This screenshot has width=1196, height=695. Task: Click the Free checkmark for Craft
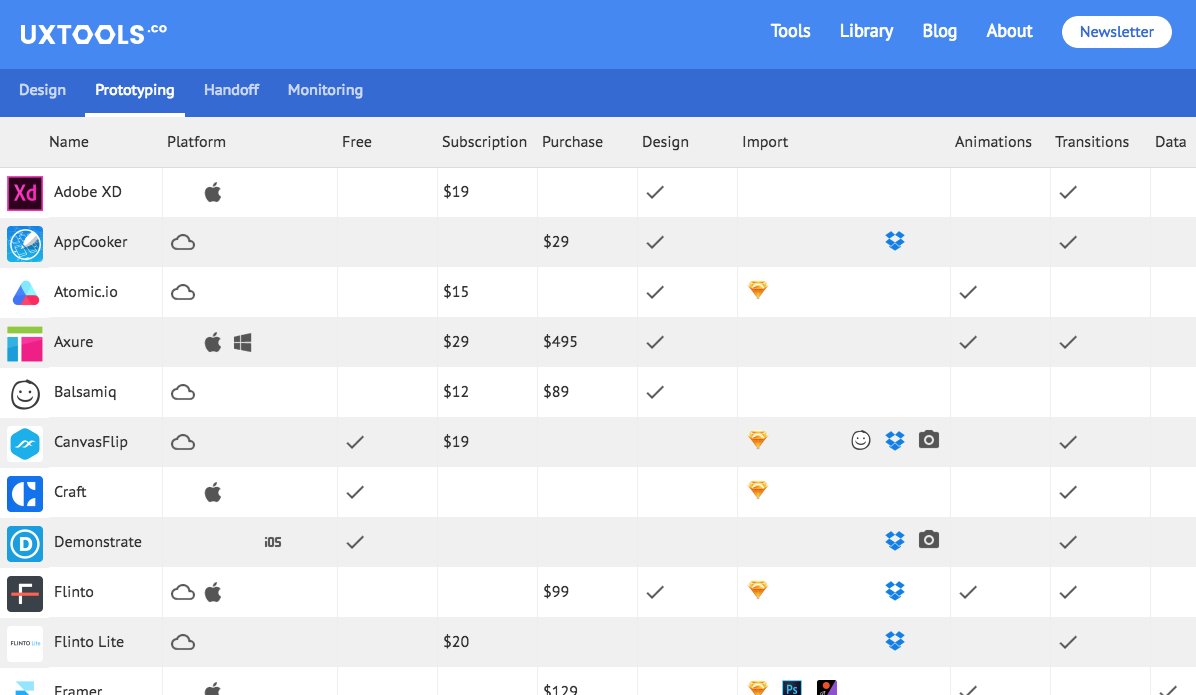(355, 493)
